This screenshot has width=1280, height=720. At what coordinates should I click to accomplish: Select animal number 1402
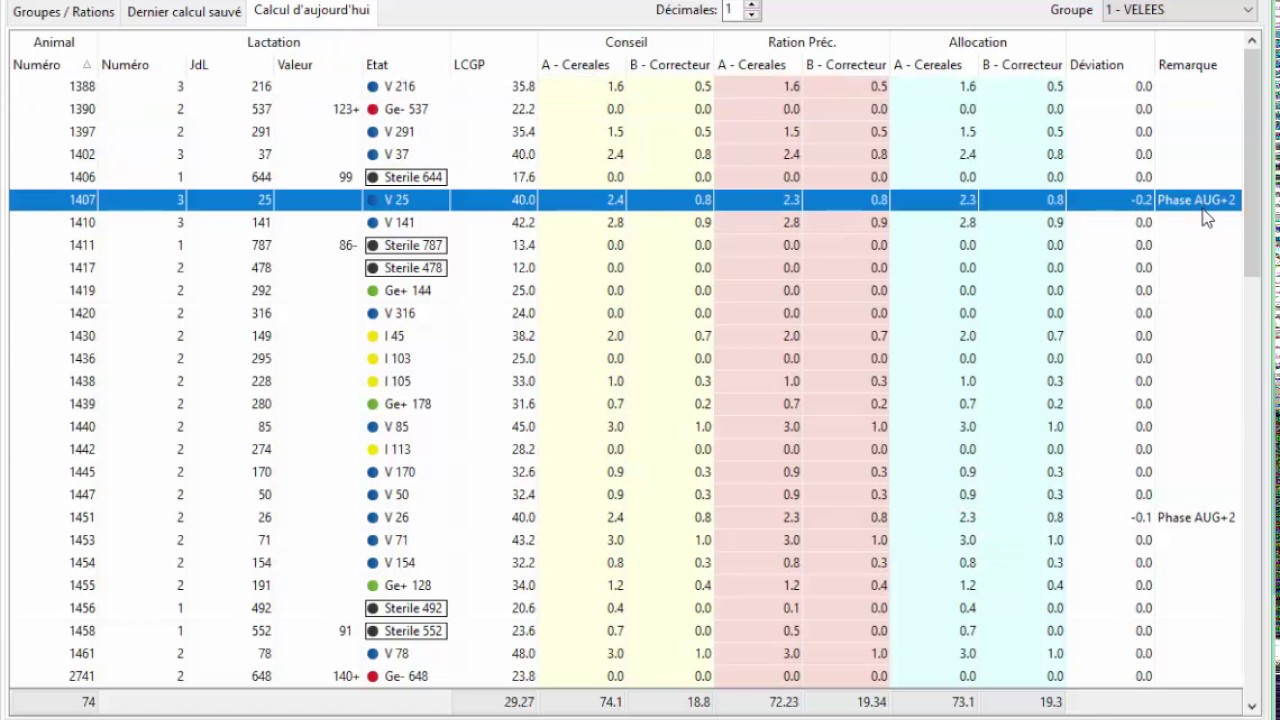[x=82, y=154]
